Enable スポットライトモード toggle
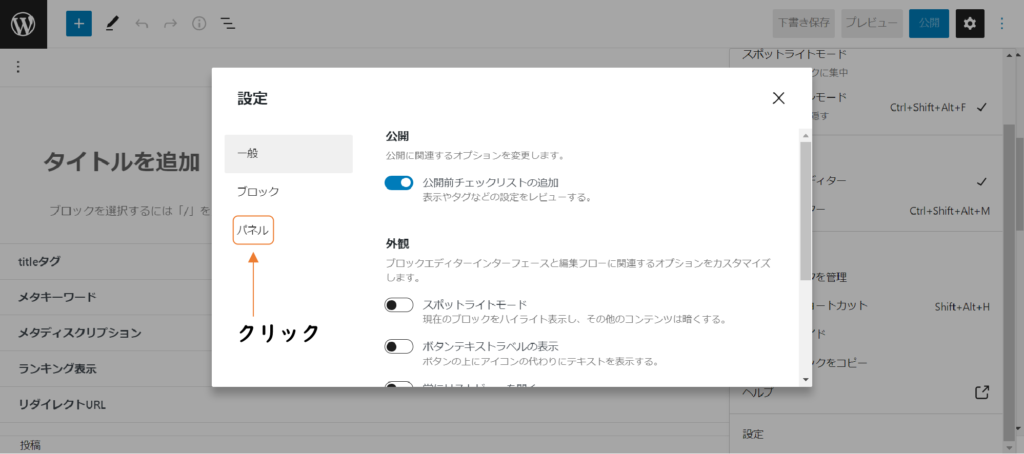The height and width of the screenshot is (454, 1024). click(x=398, y=305)
